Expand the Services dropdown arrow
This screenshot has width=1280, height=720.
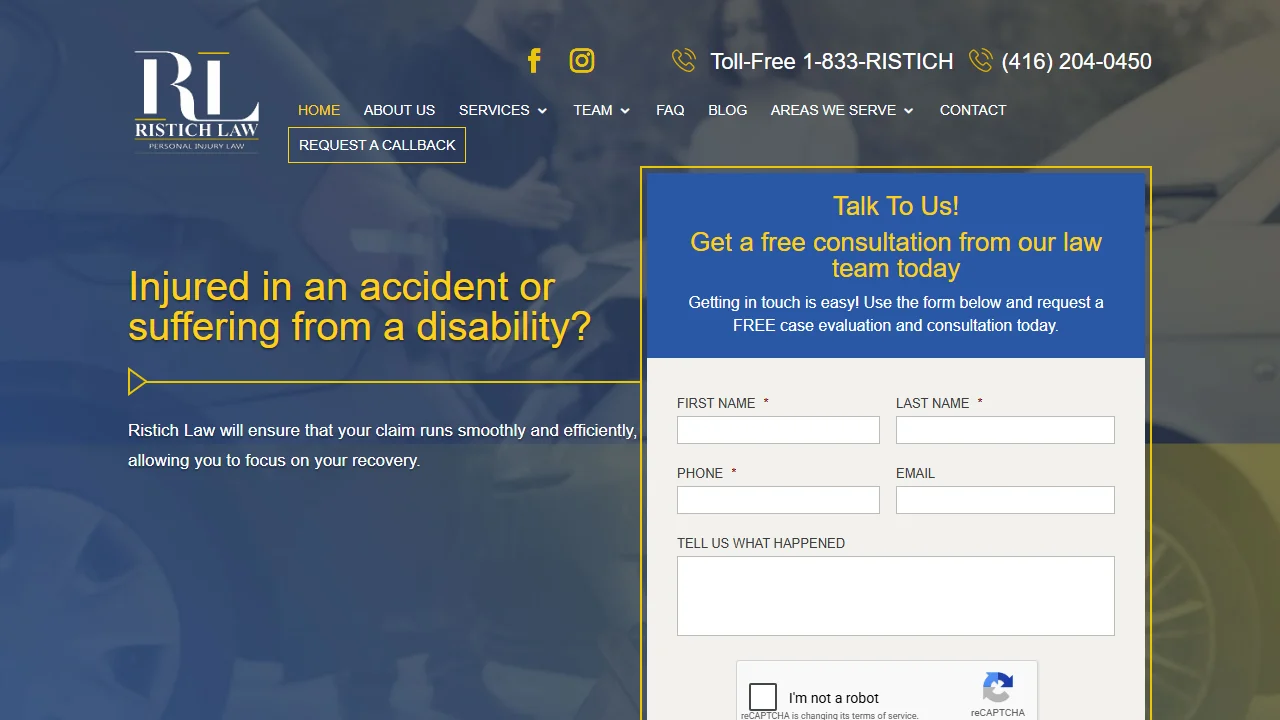tap(542, 111)
